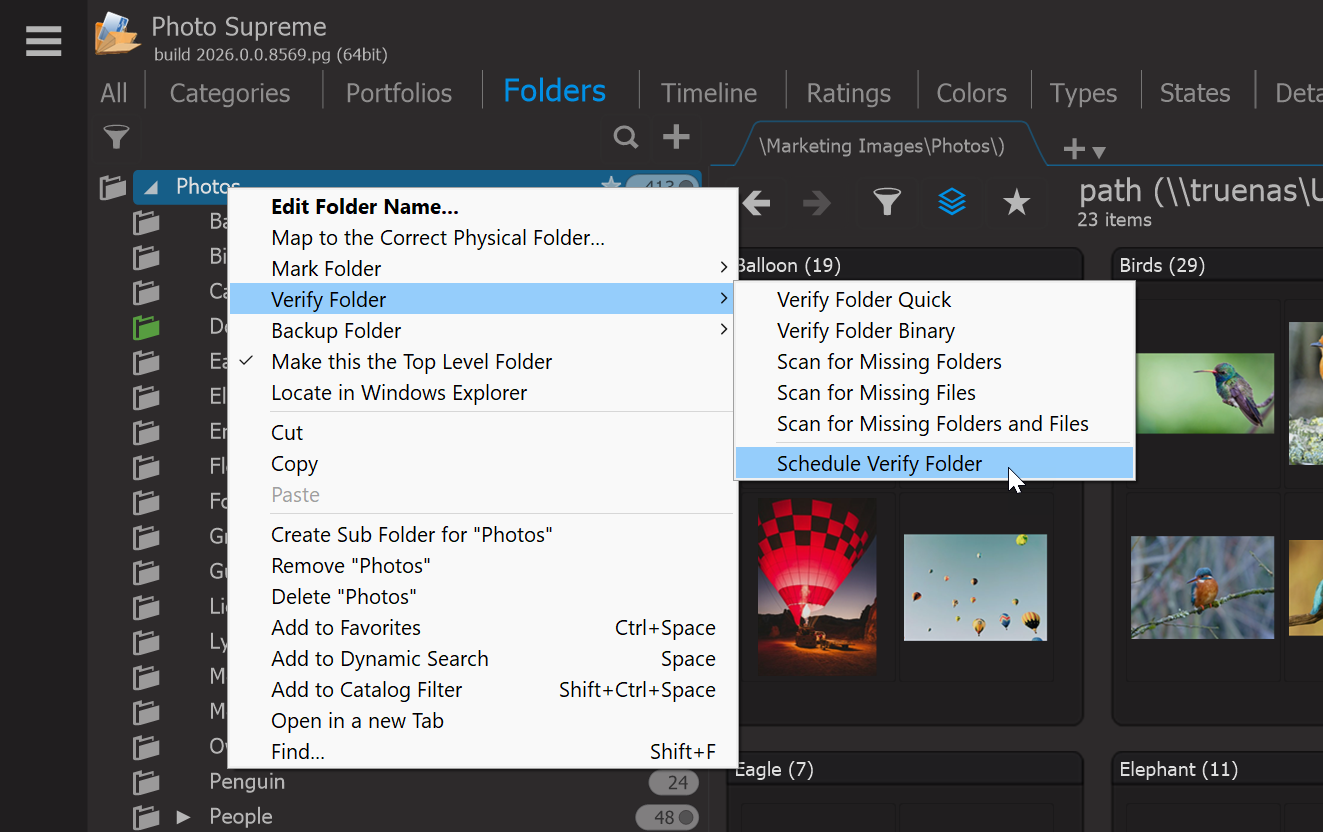Choose Scan for Missing Files

[x=934, y=392]
